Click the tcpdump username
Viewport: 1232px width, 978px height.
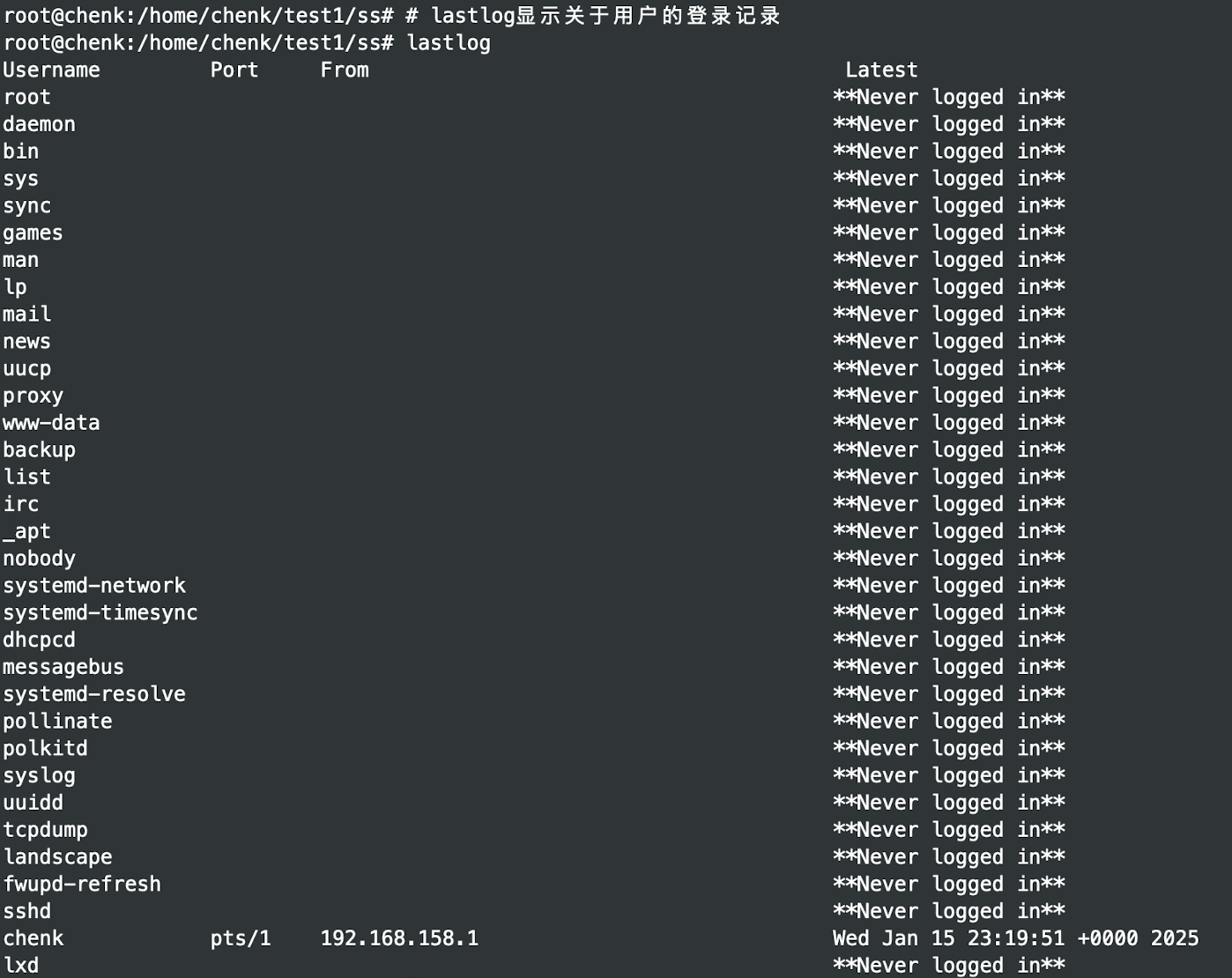pyautogui.click(x=45, y=830)
